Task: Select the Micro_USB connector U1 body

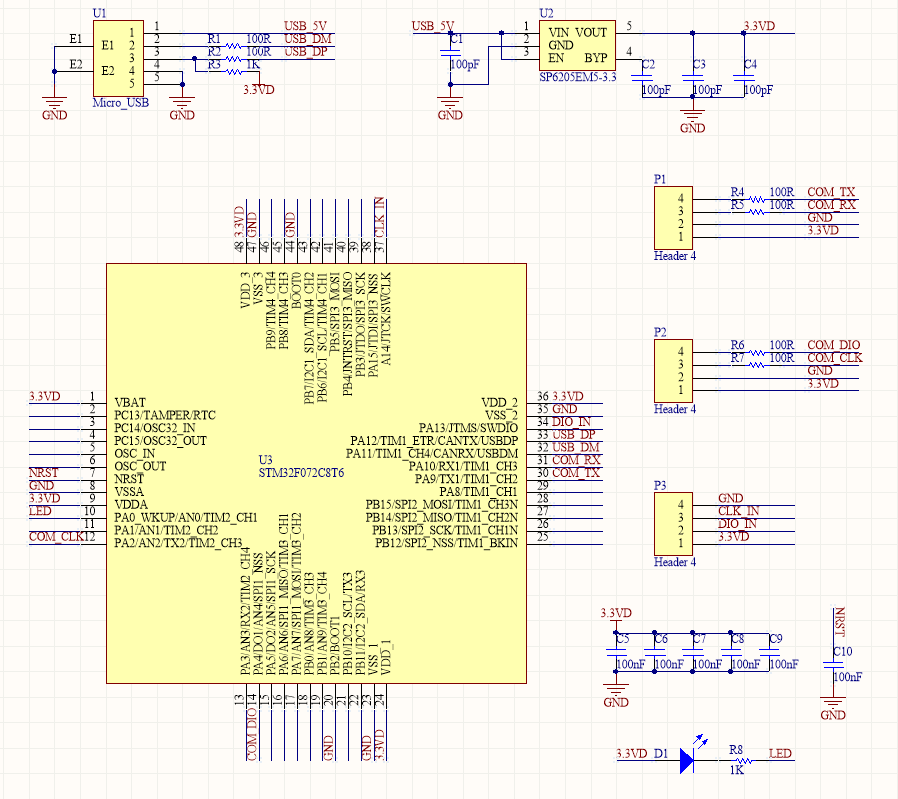Action: 118,58
